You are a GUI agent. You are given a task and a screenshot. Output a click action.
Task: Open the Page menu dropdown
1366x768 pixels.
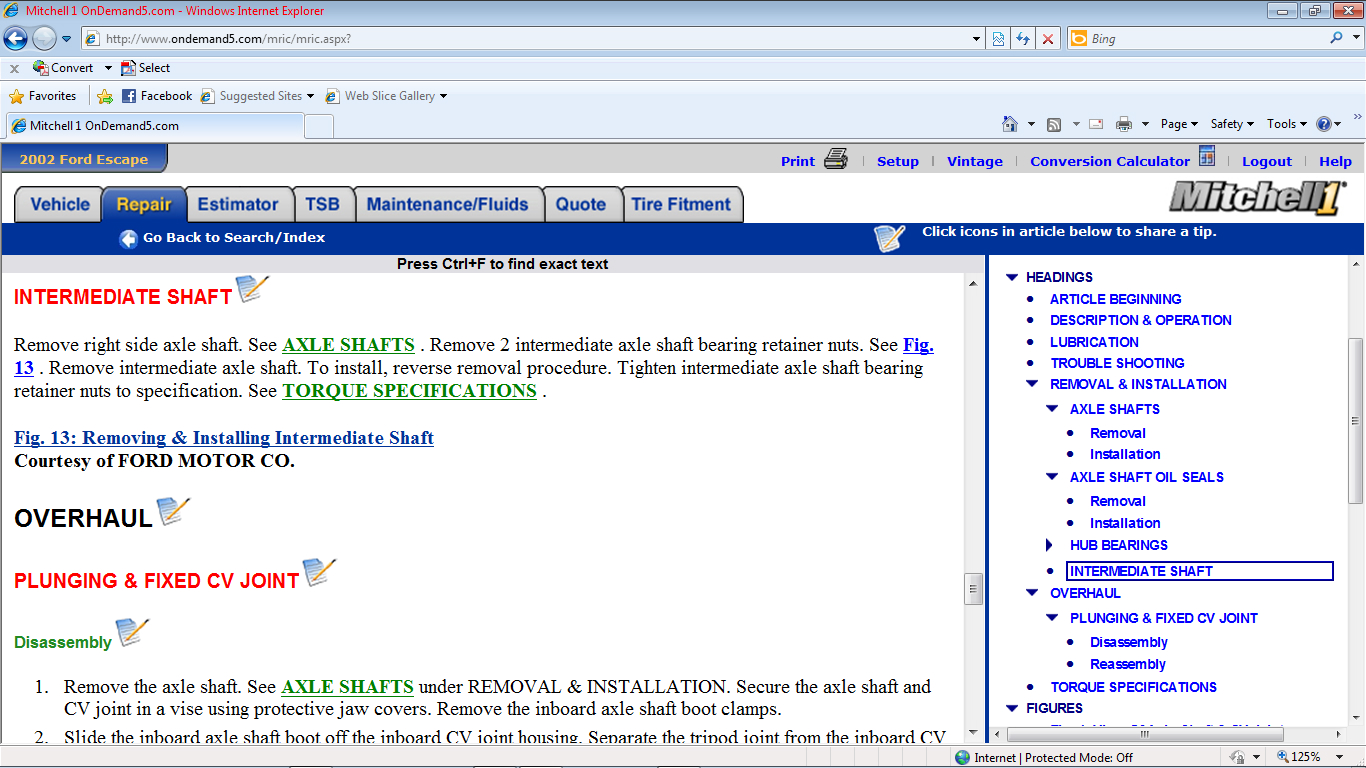click(x=1180, y=124)
